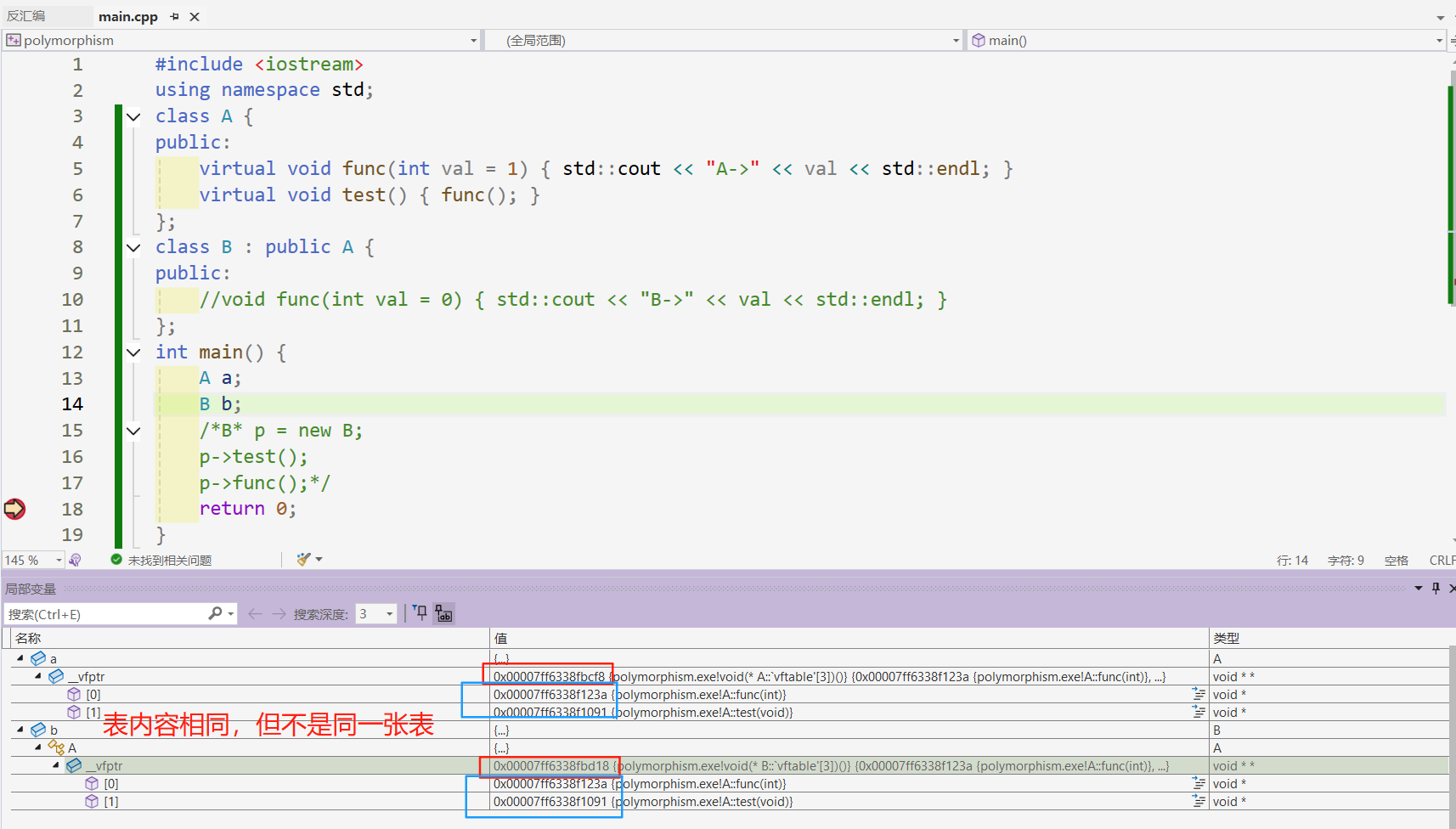Screen dimensions: 1456x829
Task: Click the base class icon beside A
Action: [x=56, y=747]
